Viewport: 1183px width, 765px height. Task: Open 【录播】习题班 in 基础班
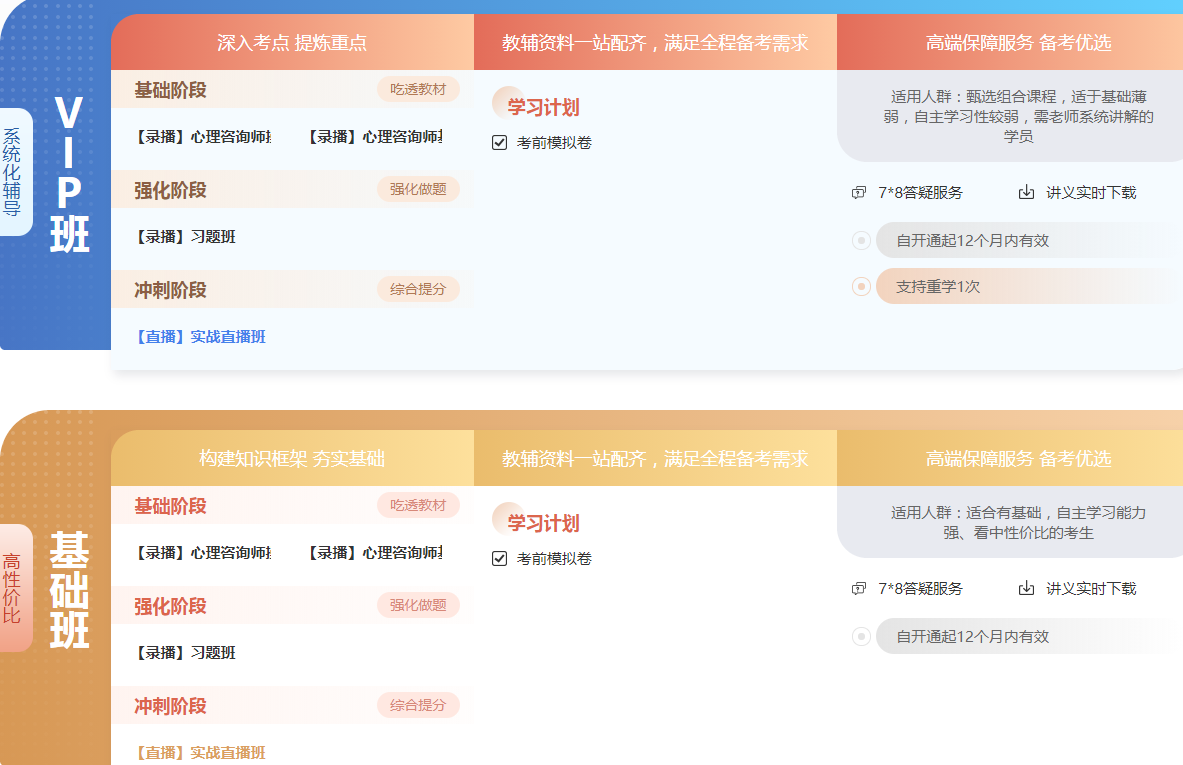pyautogui.click(x=186, y=653)
